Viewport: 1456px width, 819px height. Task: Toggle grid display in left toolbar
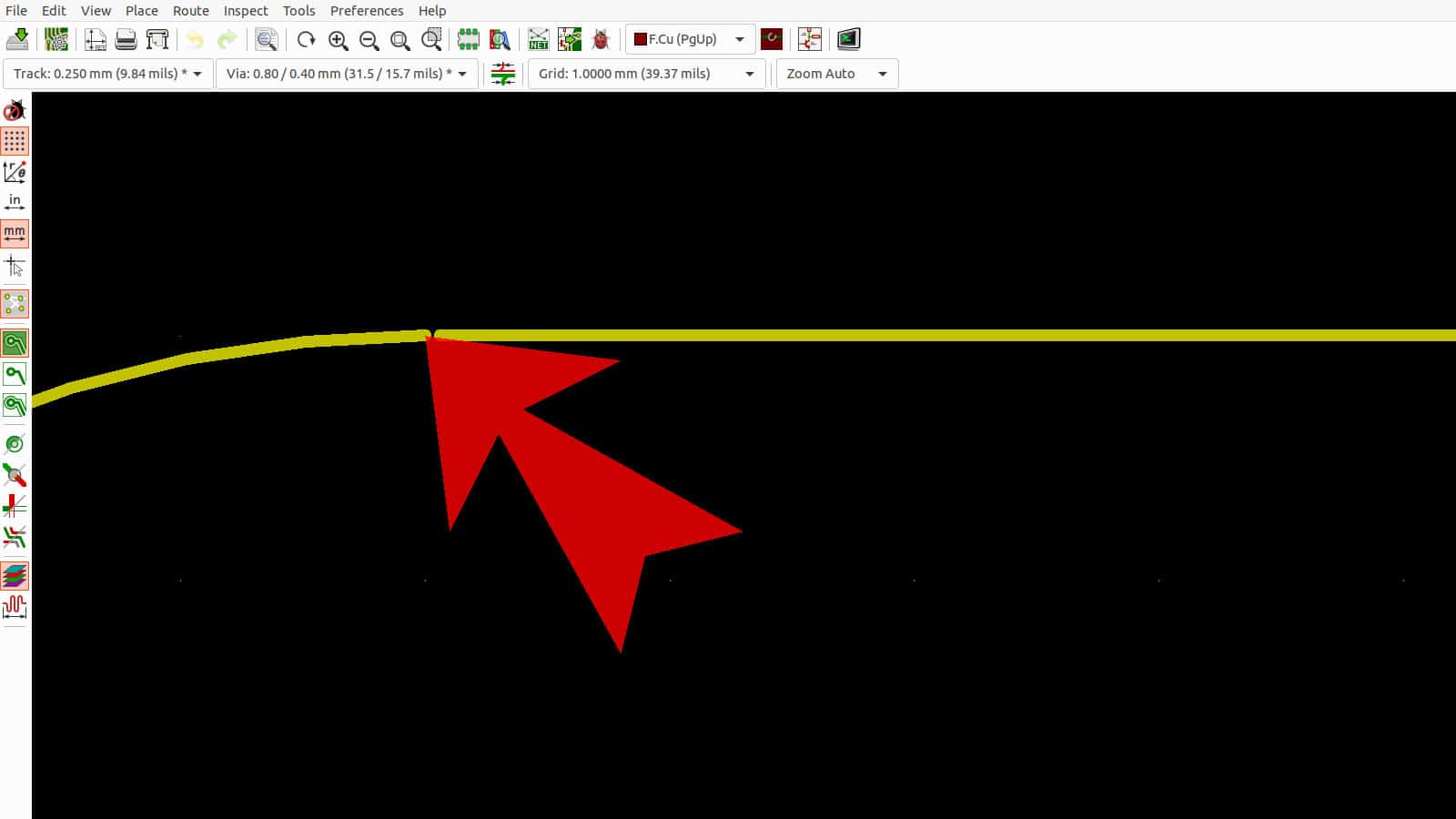pyautogui.click(x=15, y=141)
